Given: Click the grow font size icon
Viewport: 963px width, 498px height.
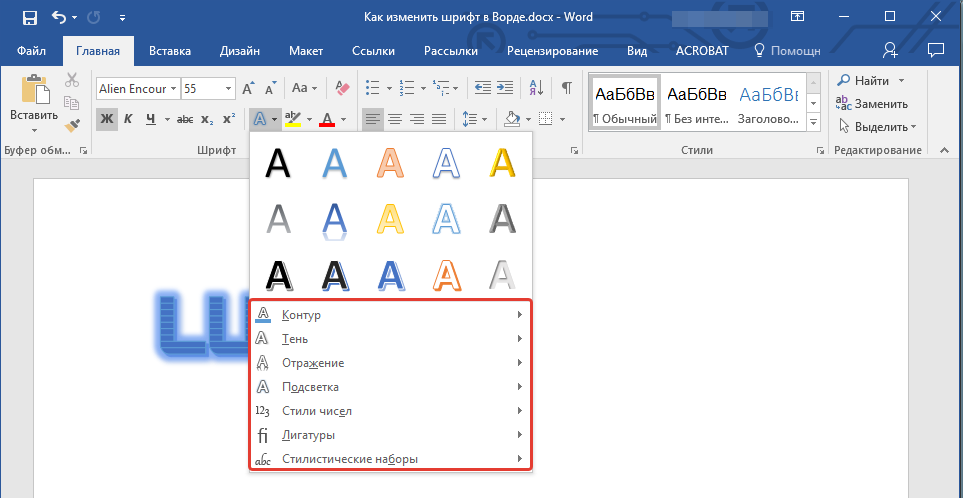Looking at the screenshot, I should (x=248, y=88).
